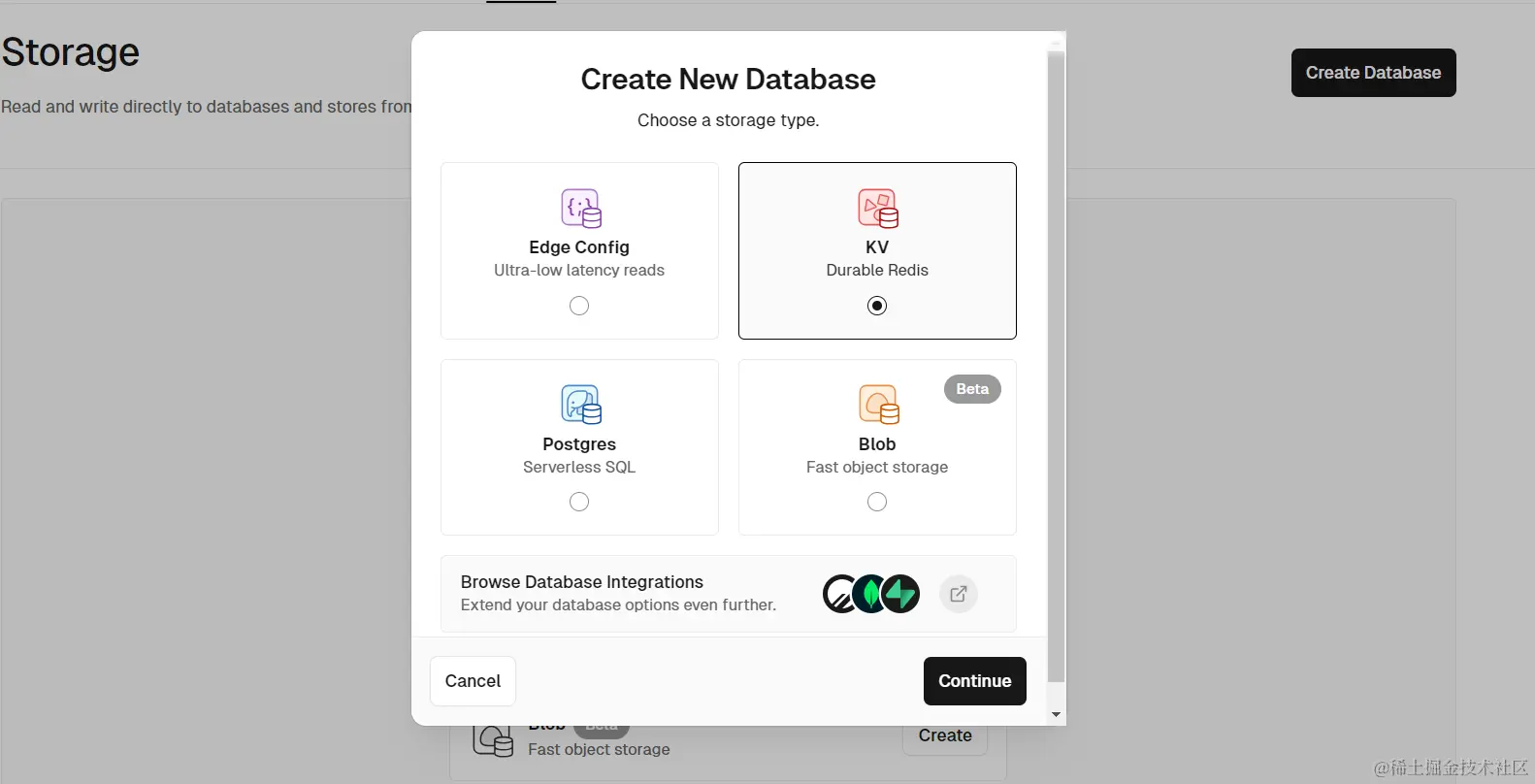Choose the Postgres radio button
1535x784 pixels.
coord(579,502)
